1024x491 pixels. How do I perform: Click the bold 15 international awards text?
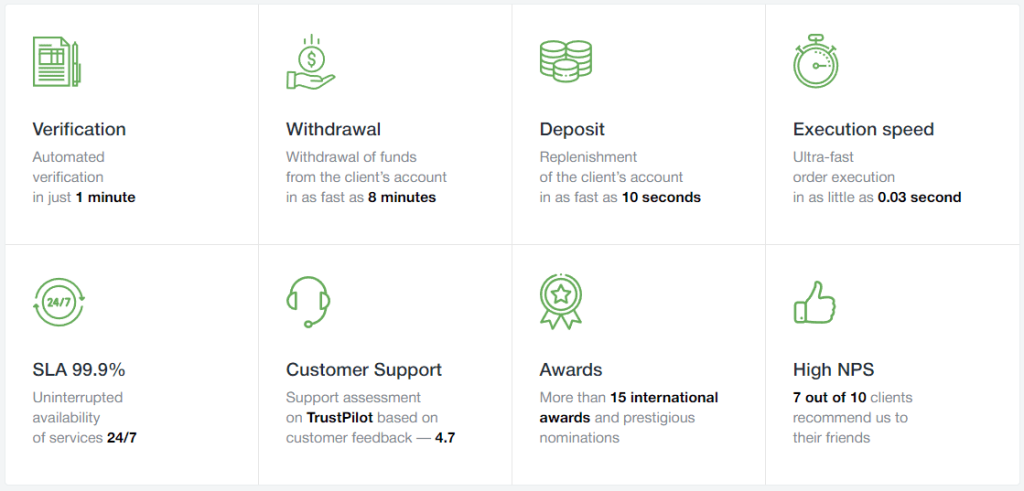pyautogui.click(x=629, y=407)
